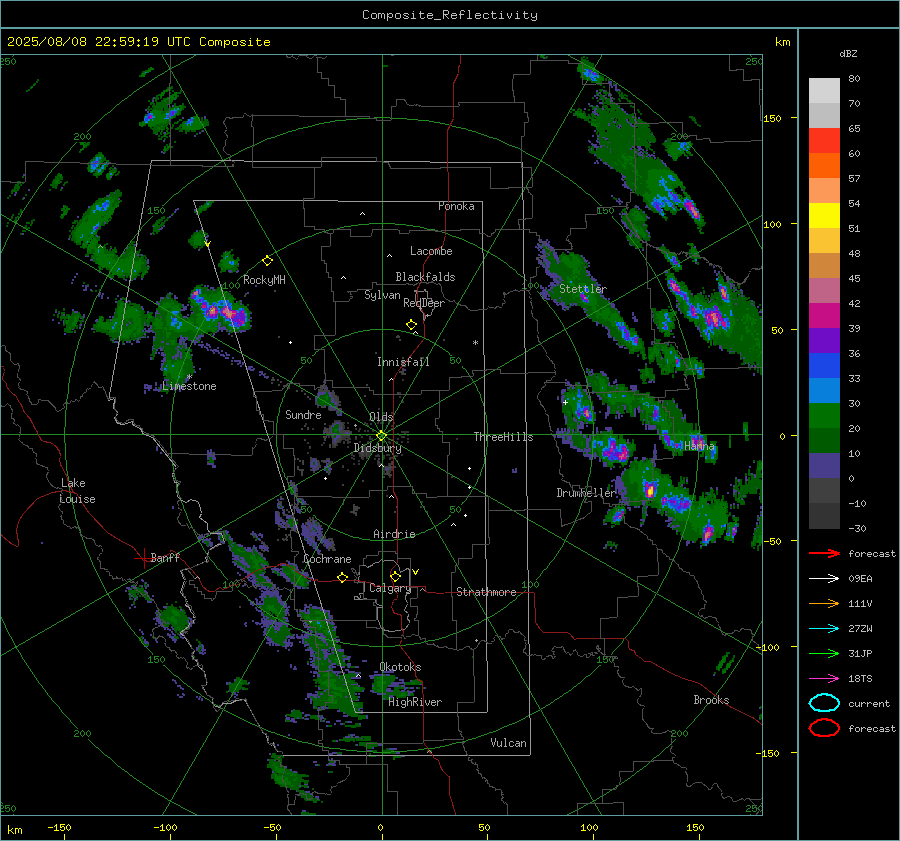Screen dimensions: 900x841
Task: Select the magenta 42-39 dBZ color band
Action: point(824,316)
